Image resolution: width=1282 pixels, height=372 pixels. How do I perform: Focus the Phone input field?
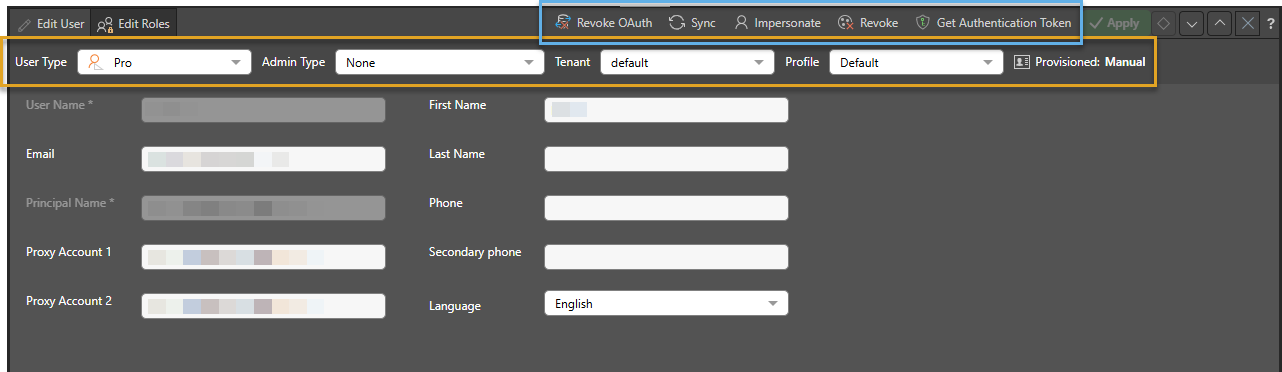click(x=666, y=208)
